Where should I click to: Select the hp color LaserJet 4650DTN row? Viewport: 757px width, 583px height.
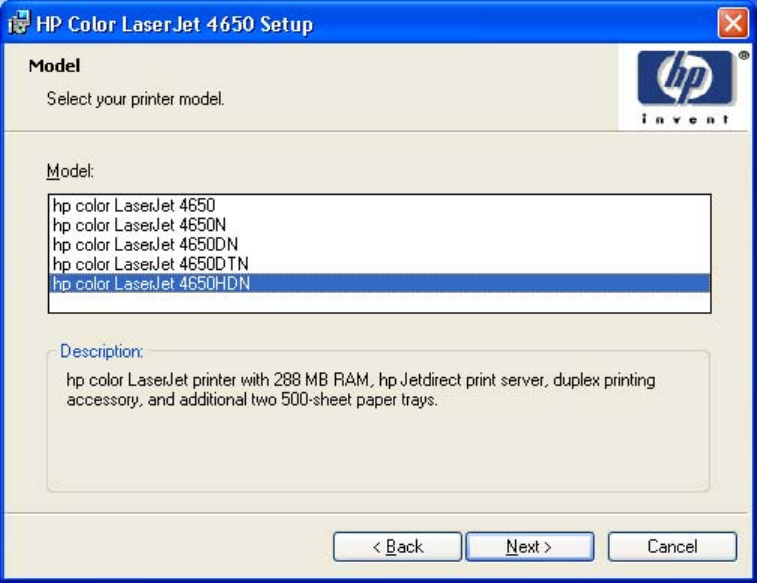[379, 264]
